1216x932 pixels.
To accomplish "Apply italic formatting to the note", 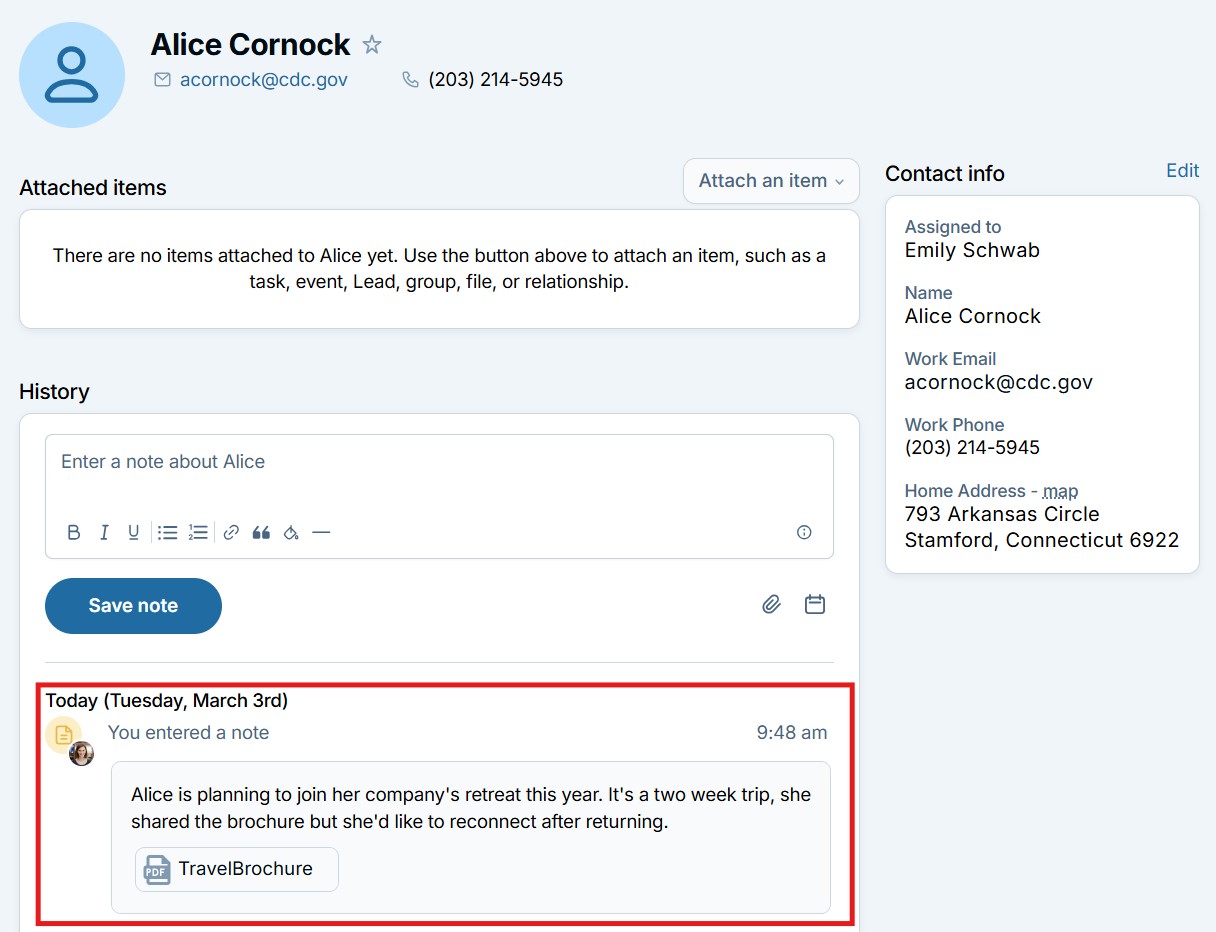I will coord(103,532).
